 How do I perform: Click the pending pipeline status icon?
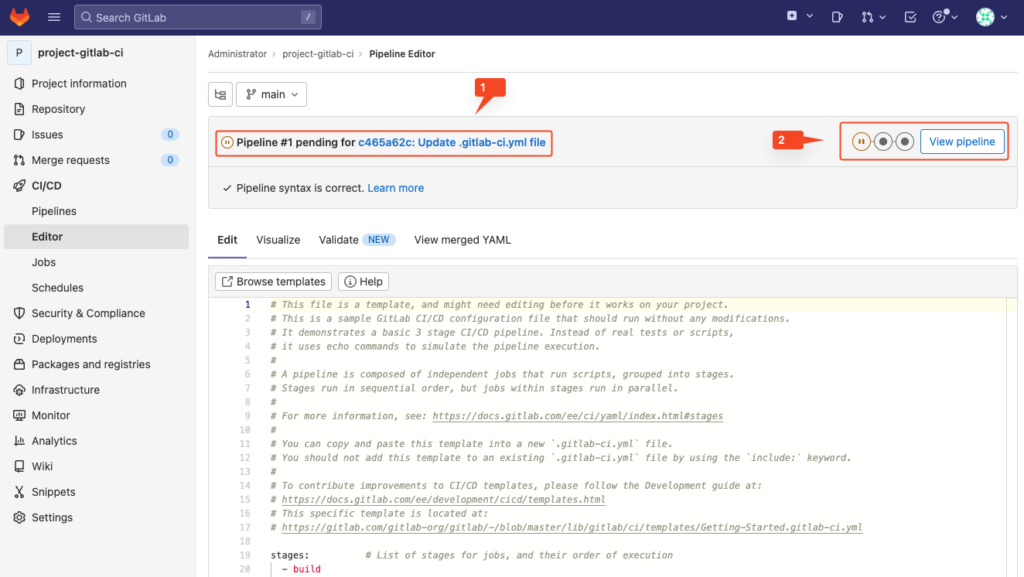[x=227, y=142]
